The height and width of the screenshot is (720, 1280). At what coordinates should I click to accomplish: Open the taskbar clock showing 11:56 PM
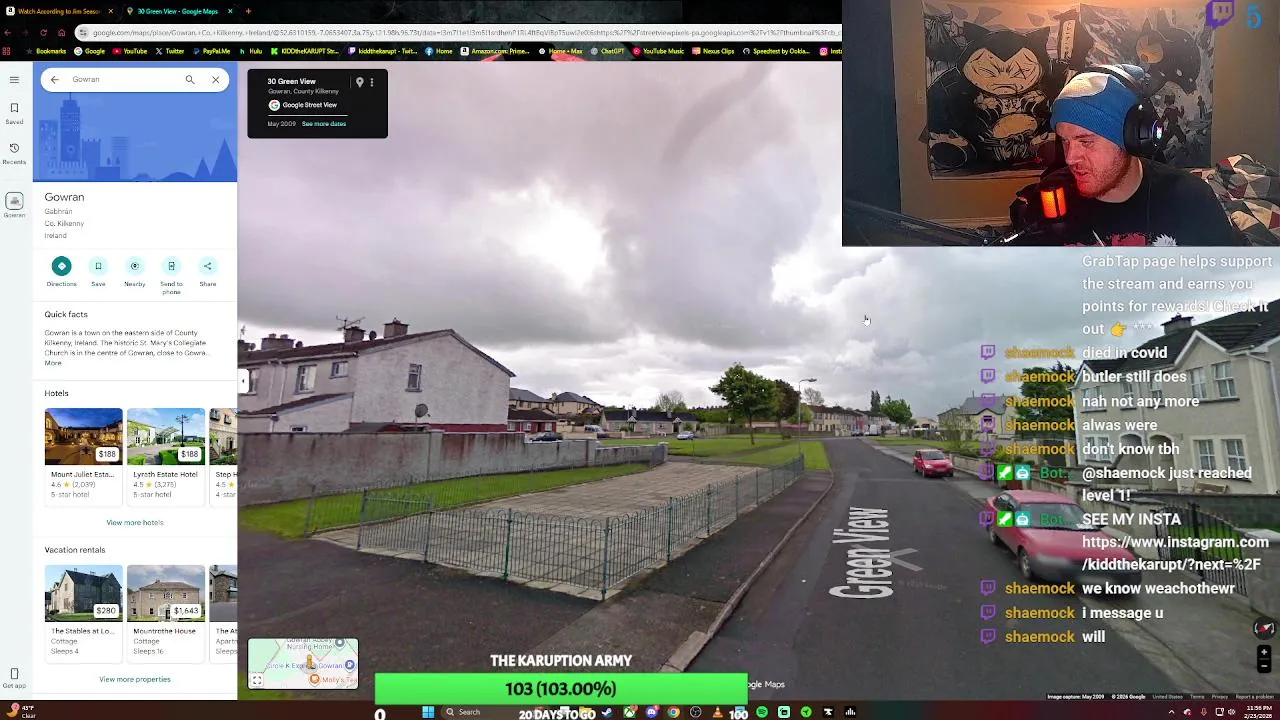[1259, 712]
